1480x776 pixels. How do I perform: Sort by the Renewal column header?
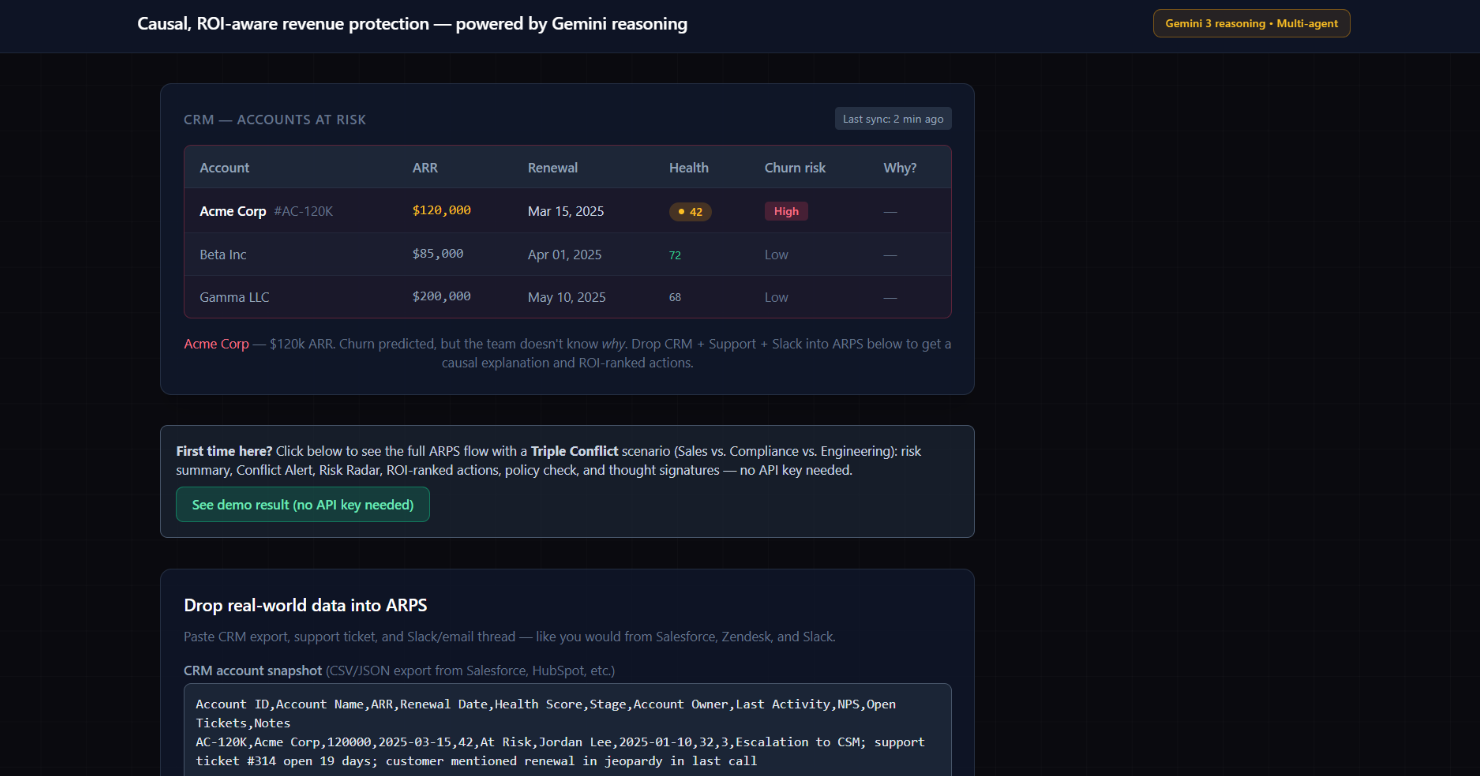553,168
